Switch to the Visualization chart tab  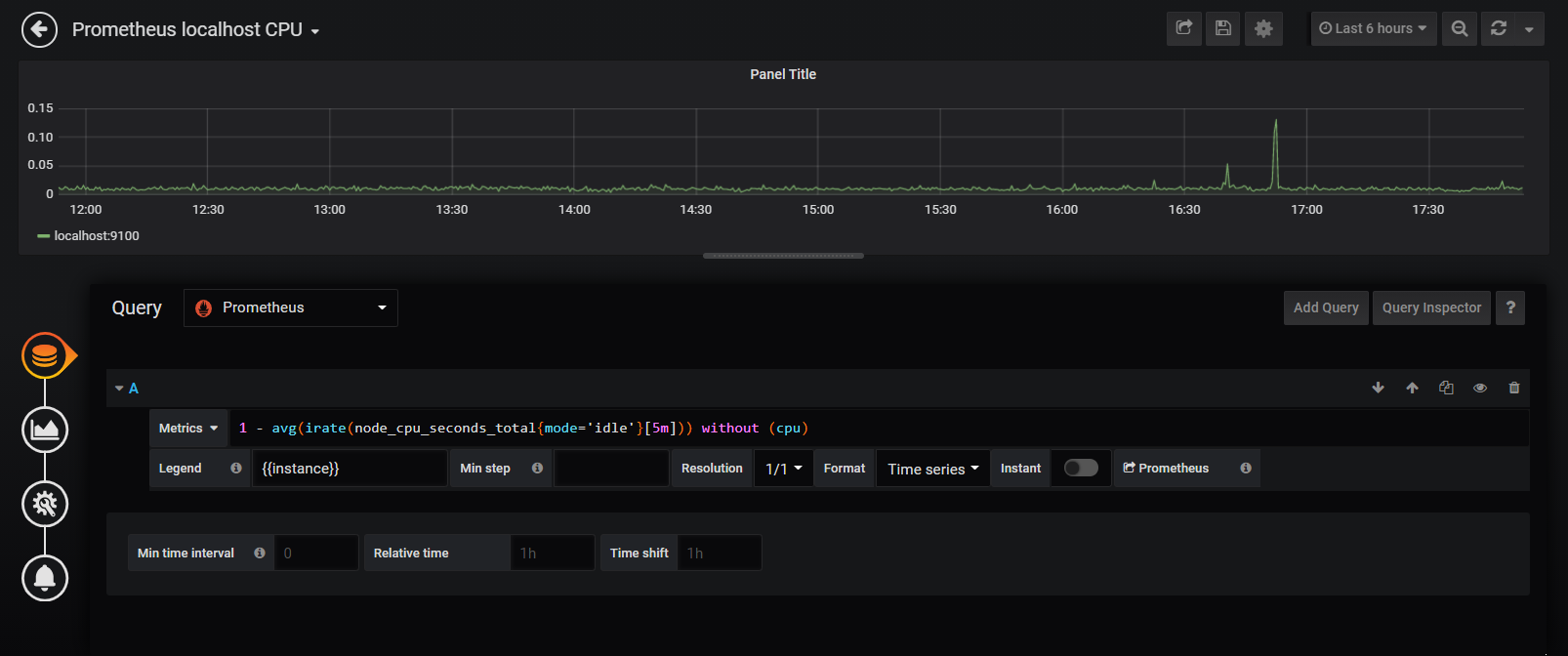point(45,430)
